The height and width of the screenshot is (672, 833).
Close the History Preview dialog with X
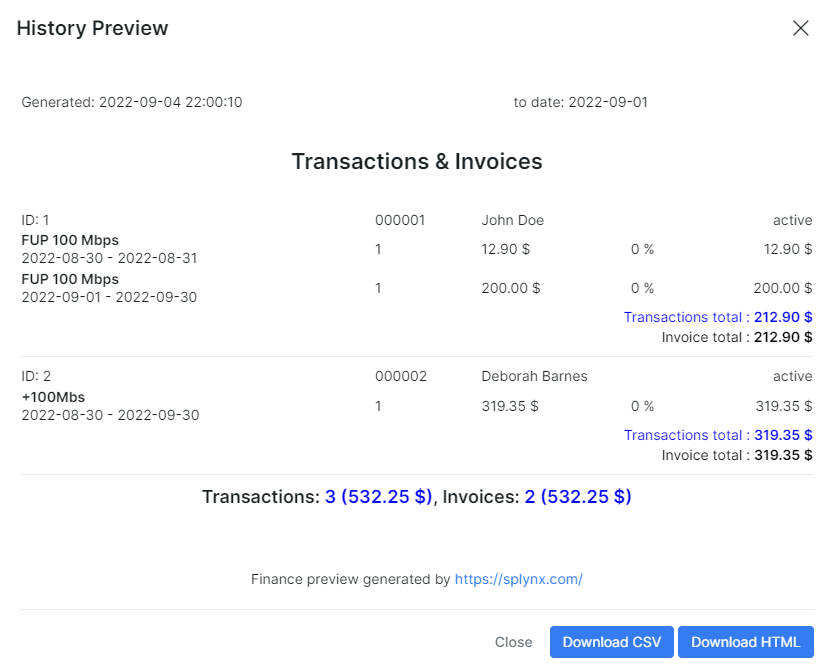pos(800,28)
